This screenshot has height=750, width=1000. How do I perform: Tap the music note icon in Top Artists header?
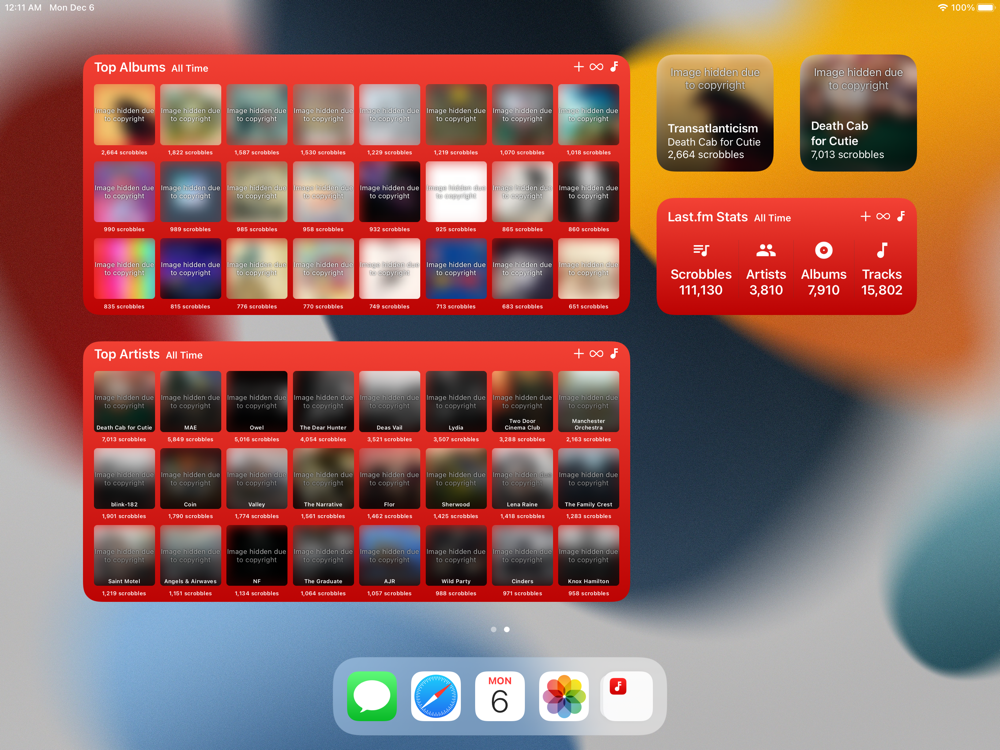(614, 353)
